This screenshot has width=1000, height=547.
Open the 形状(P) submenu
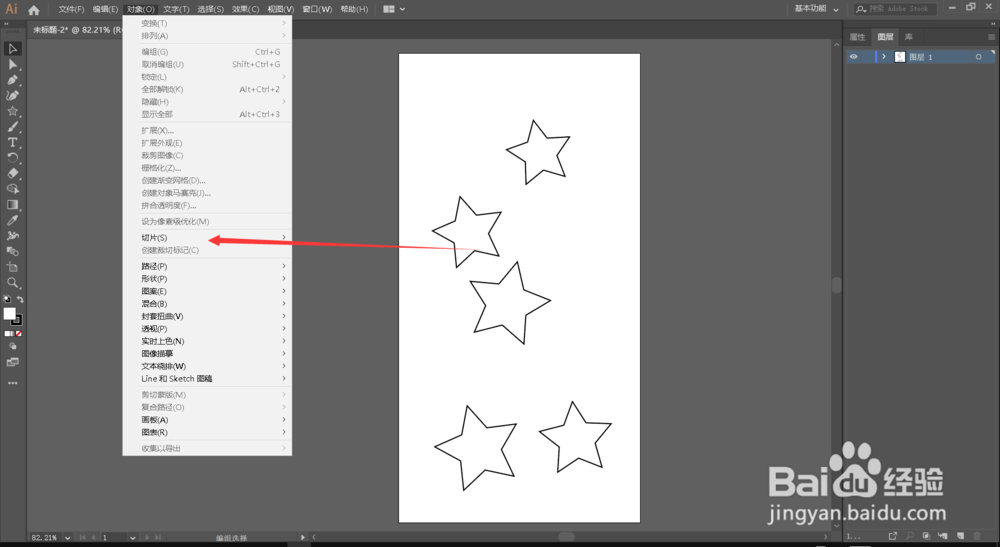pos(207,279)
